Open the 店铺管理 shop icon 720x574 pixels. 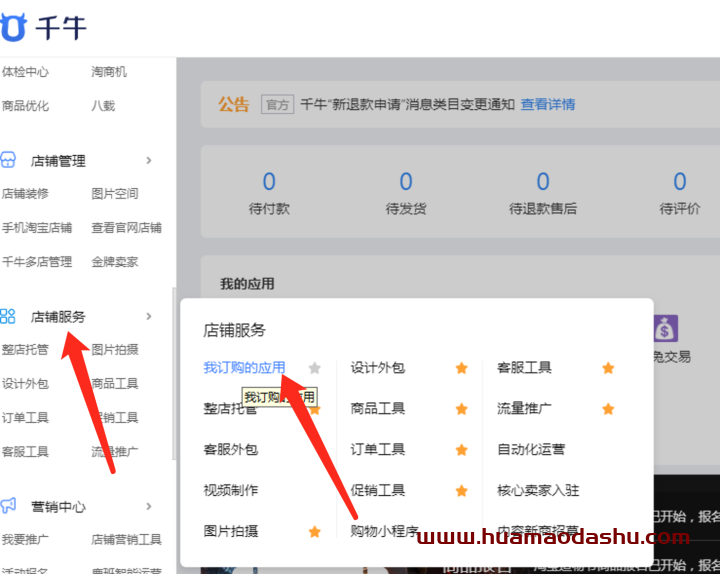[x=8, y=160]
